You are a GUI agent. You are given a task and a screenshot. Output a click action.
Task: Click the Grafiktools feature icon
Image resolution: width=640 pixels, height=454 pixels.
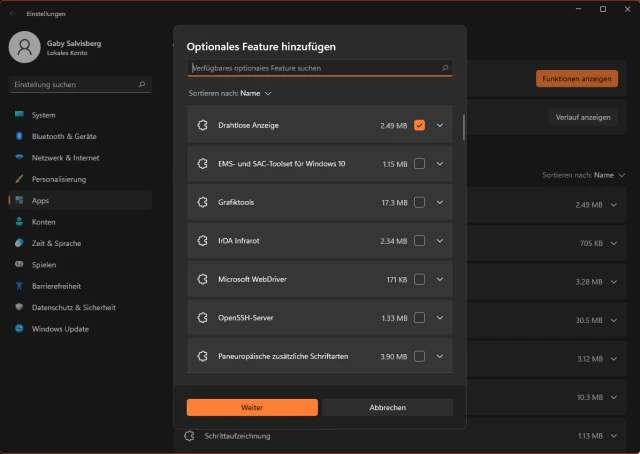pyautogui.click(x=202, y=202)
